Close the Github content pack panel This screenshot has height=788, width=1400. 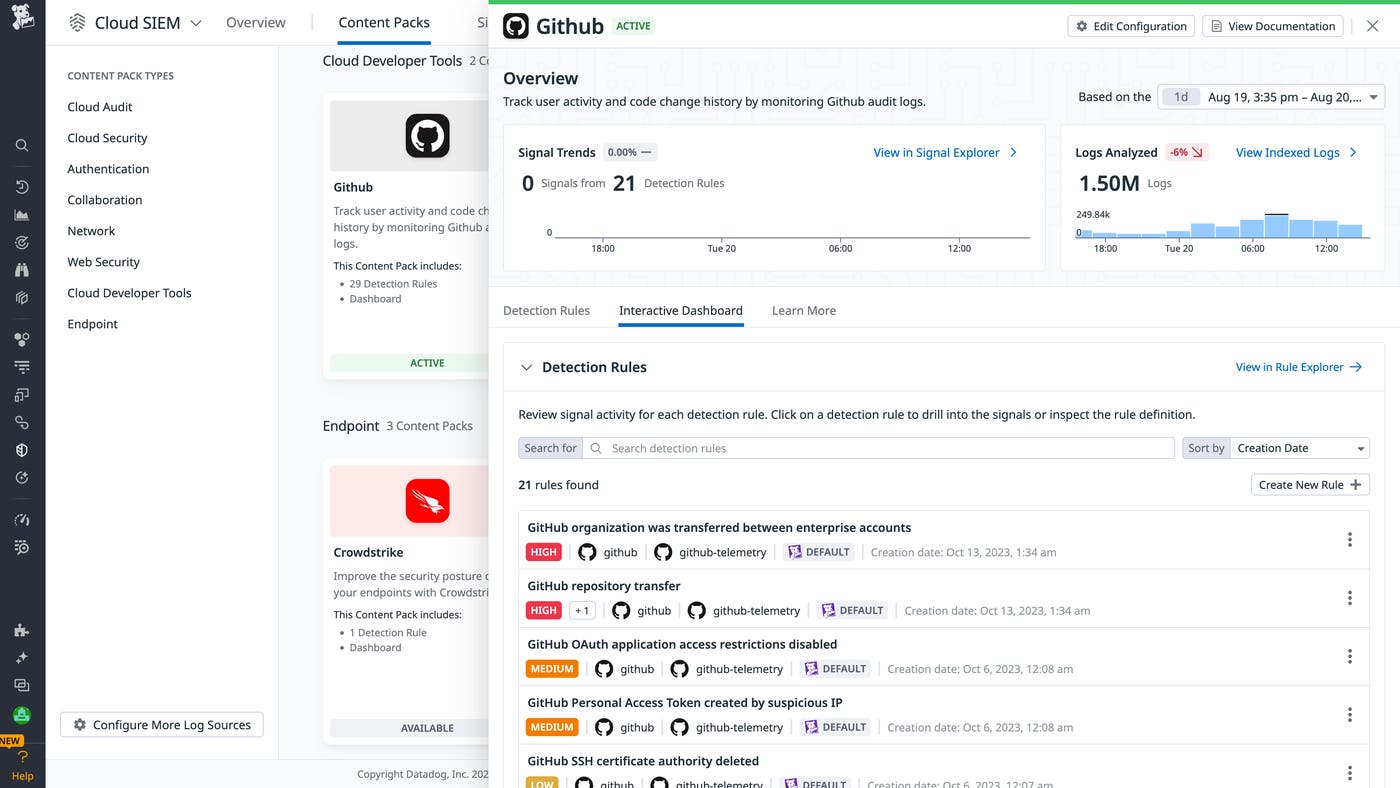tap(1372, 26)
